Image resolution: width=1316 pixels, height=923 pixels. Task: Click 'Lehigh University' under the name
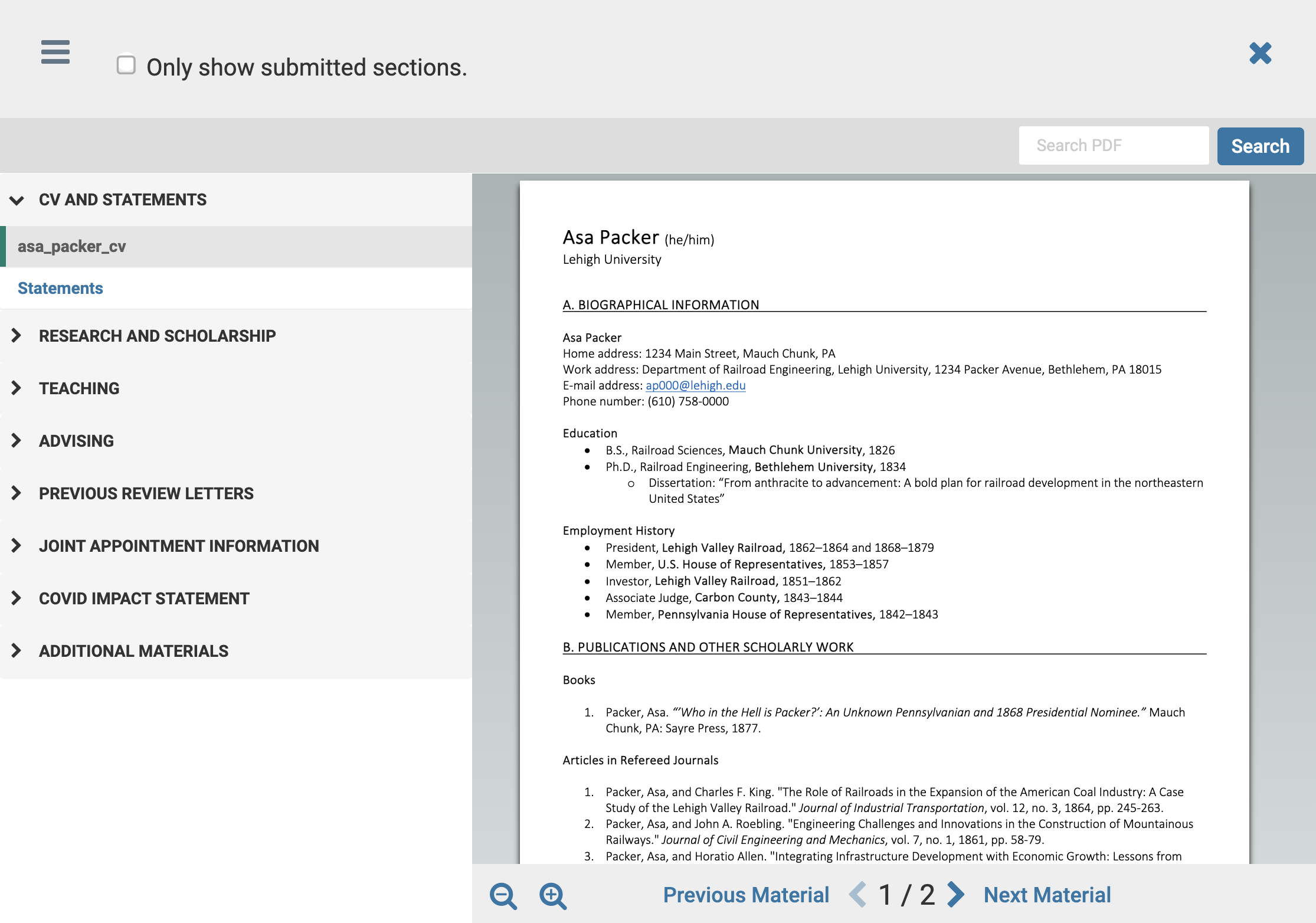click(x=612, y=260)
